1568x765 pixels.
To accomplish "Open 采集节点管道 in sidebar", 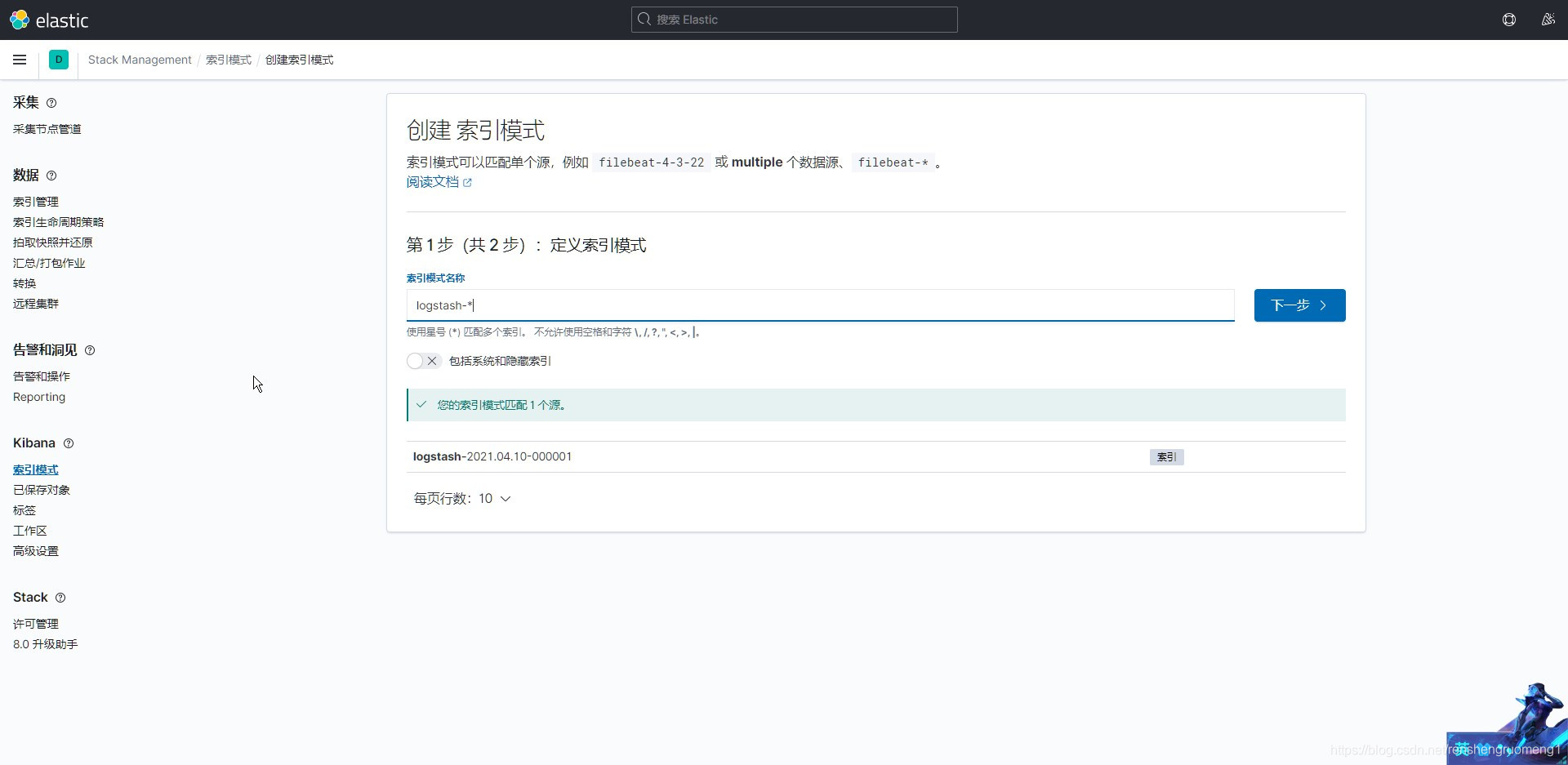I will coord(47,129).
